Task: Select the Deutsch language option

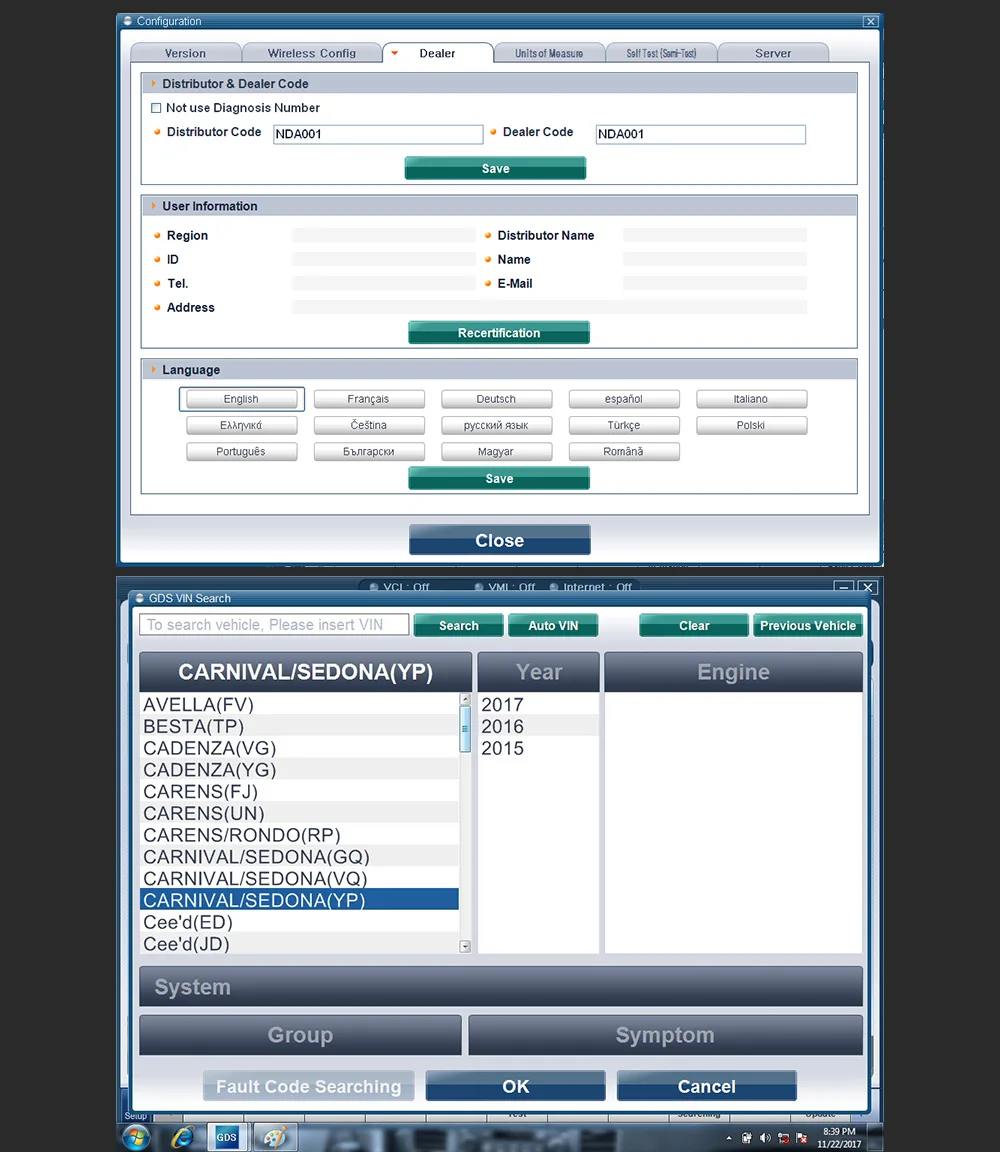Action: pyautogui.click(x=496, y=399)
